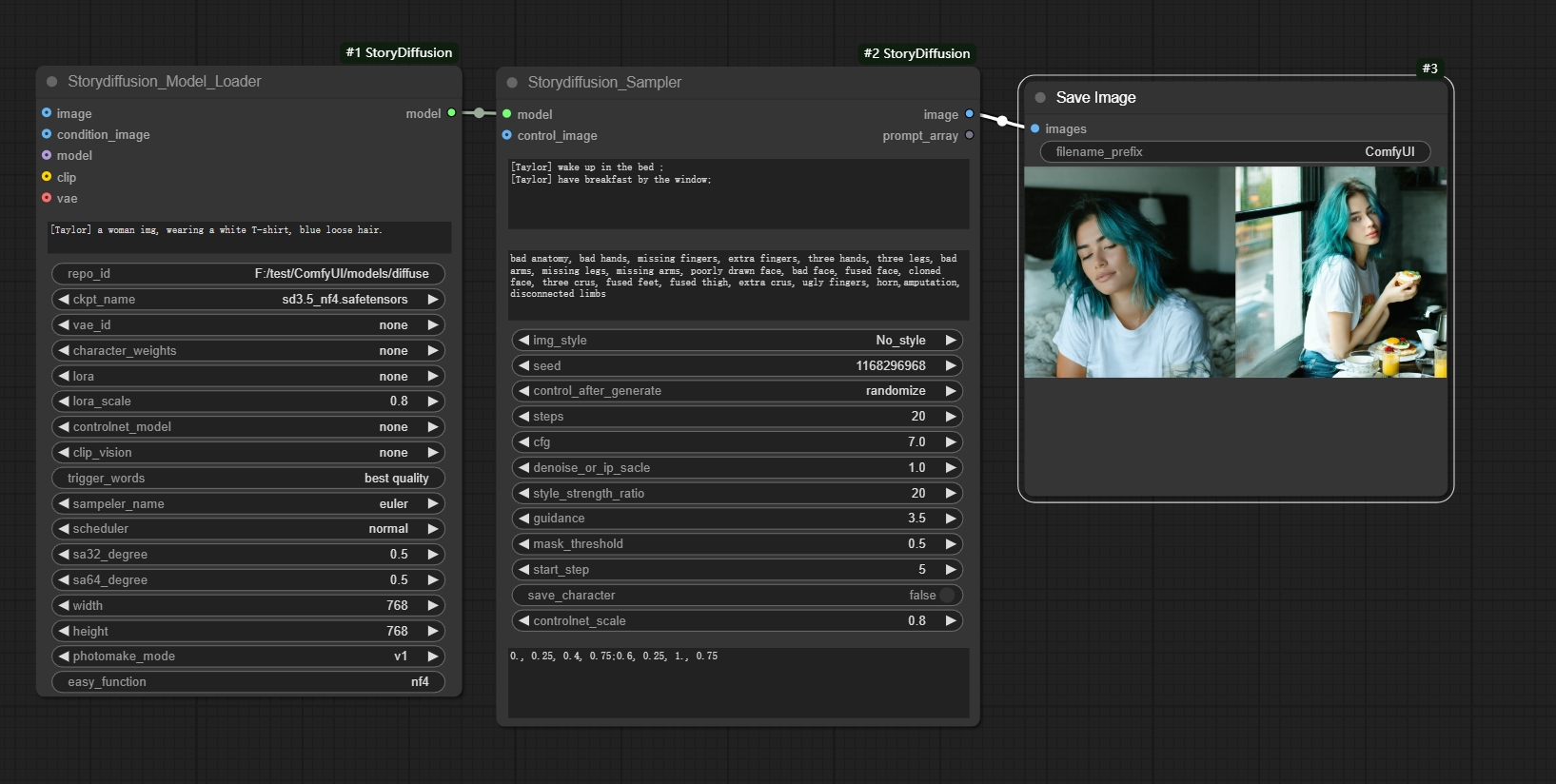Image resolution: width=1556 pixels, height=784 pixels.
Task: Decrease lora_scale with left arrow
Action: pos(64,402)
